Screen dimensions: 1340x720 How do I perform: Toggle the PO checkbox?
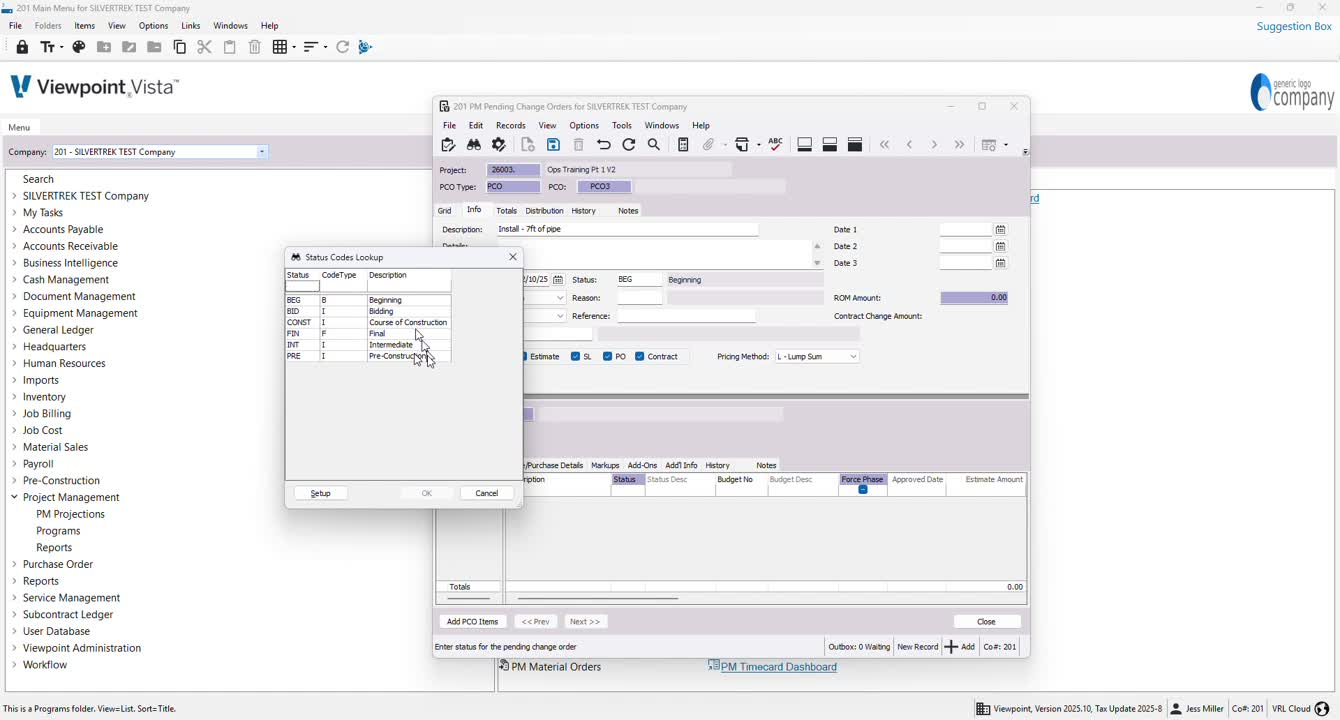607,356
